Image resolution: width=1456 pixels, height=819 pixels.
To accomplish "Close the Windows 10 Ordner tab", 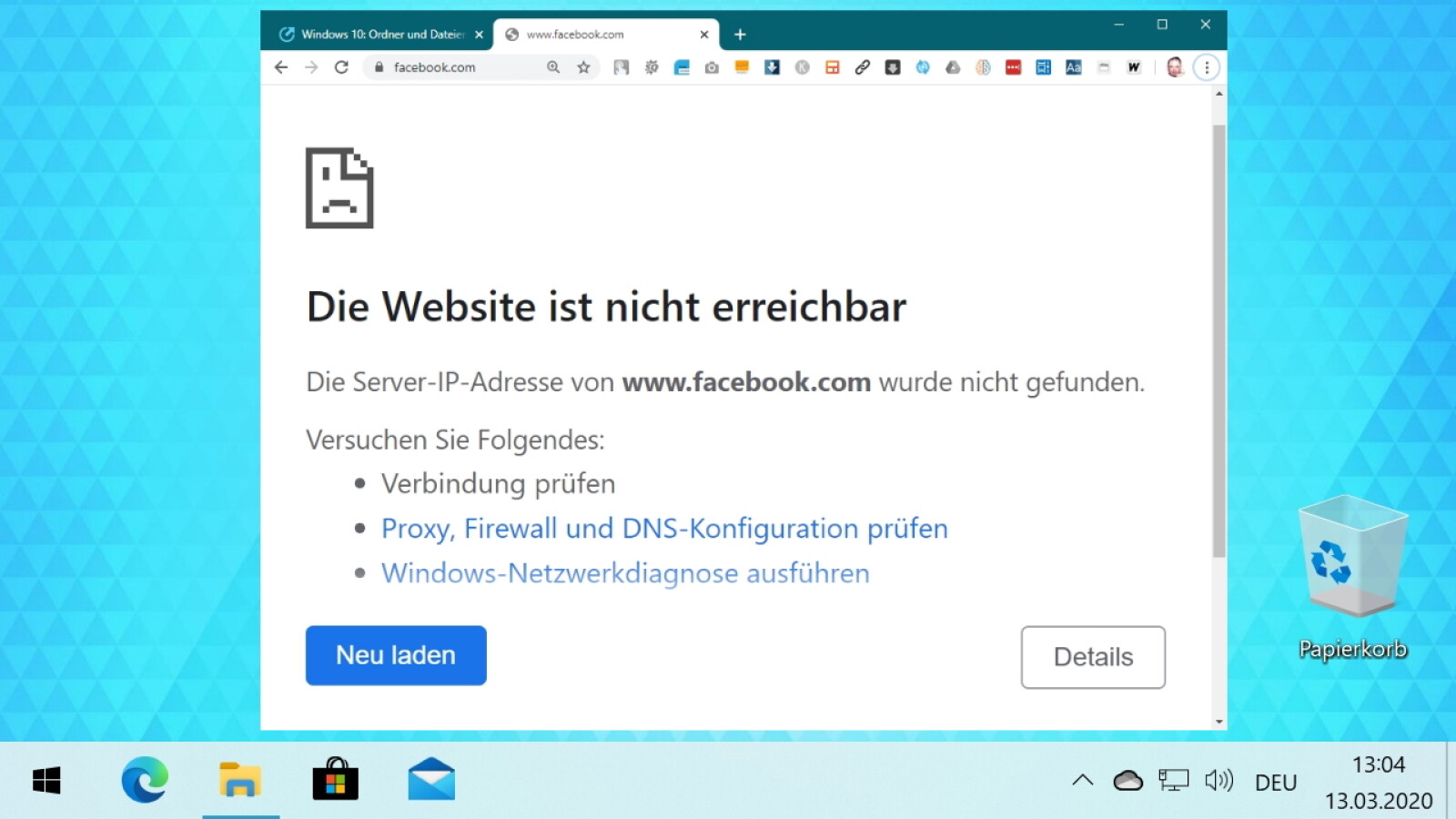I will [479, 35].
